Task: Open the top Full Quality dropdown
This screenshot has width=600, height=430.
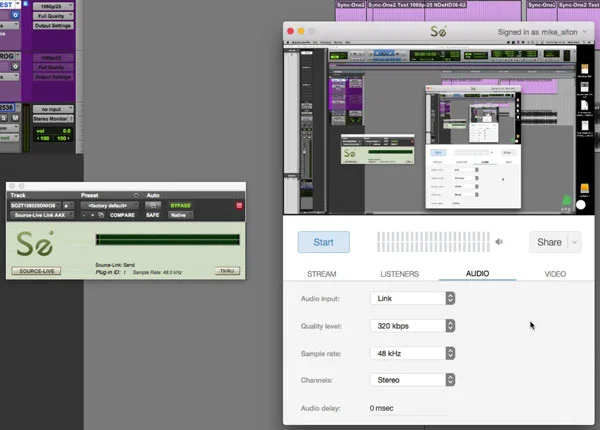Action: (53, 16)
